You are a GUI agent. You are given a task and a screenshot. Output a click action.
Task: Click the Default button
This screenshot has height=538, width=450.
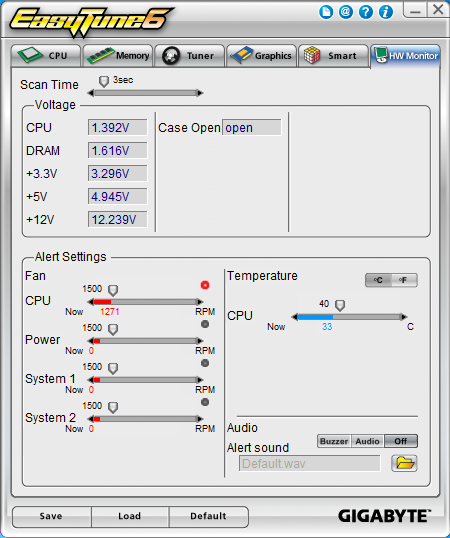209,516
